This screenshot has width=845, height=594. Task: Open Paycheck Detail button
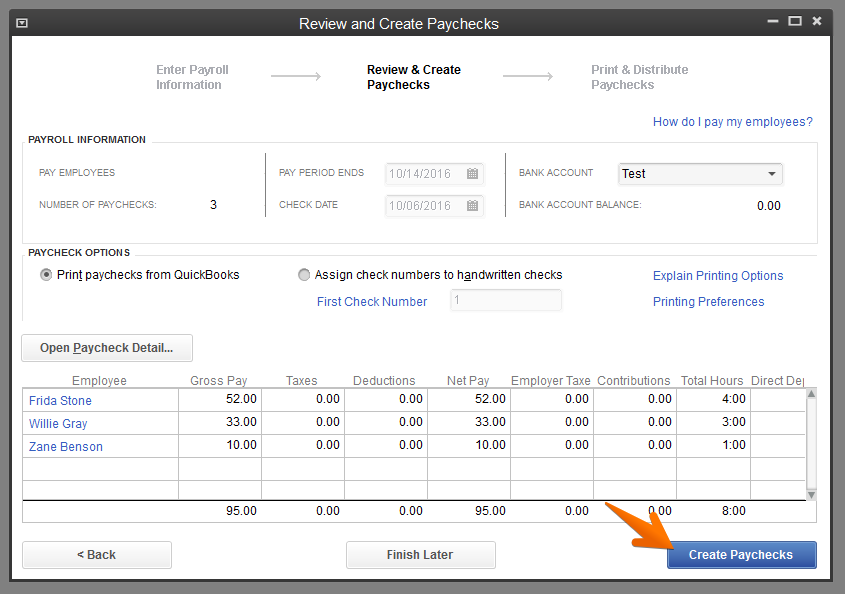point(107,348)
